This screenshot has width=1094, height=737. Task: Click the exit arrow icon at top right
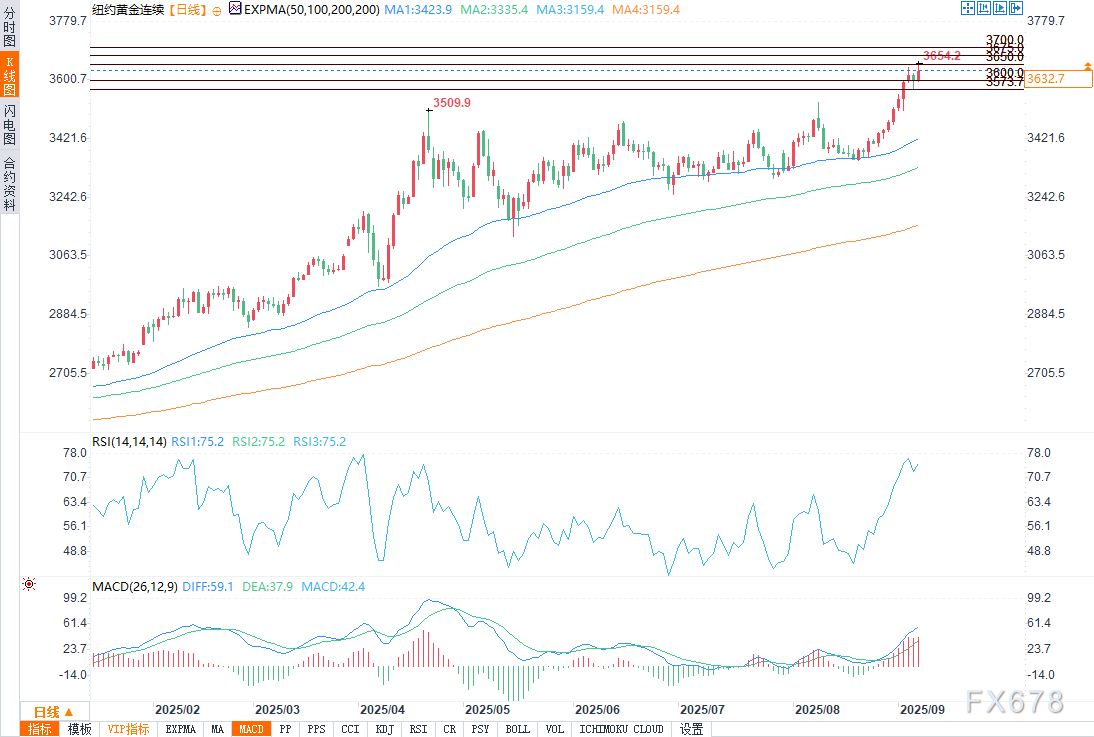click(1016, 8)
